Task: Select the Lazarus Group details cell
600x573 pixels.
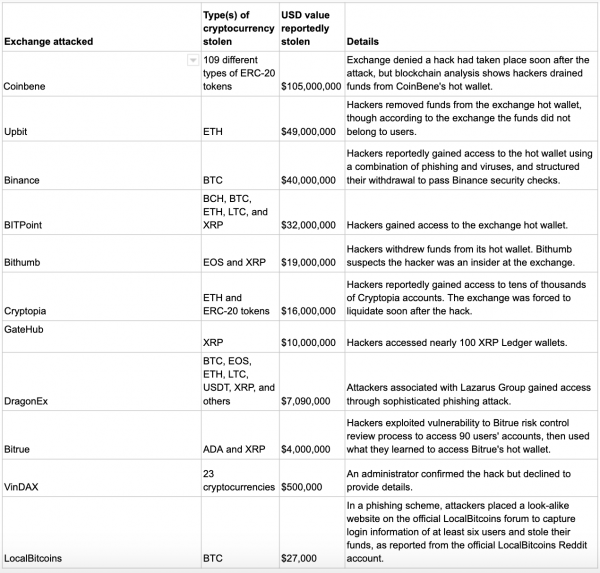Action: point(471,382)
